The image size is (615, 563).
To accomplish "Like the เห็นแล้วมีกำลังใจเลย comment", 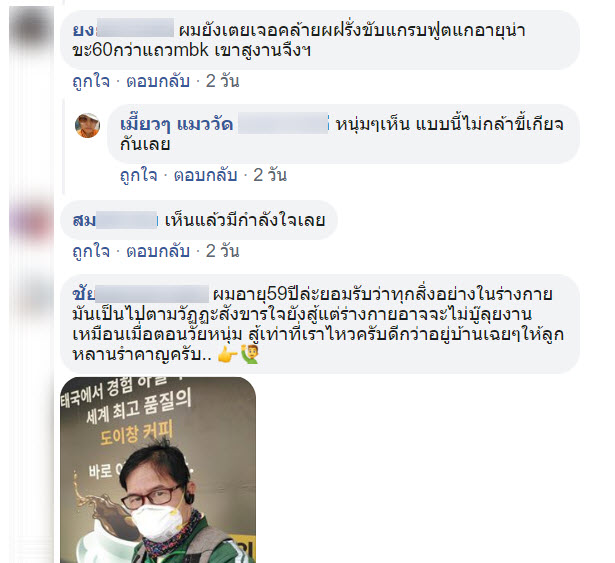I will (91, 251).
